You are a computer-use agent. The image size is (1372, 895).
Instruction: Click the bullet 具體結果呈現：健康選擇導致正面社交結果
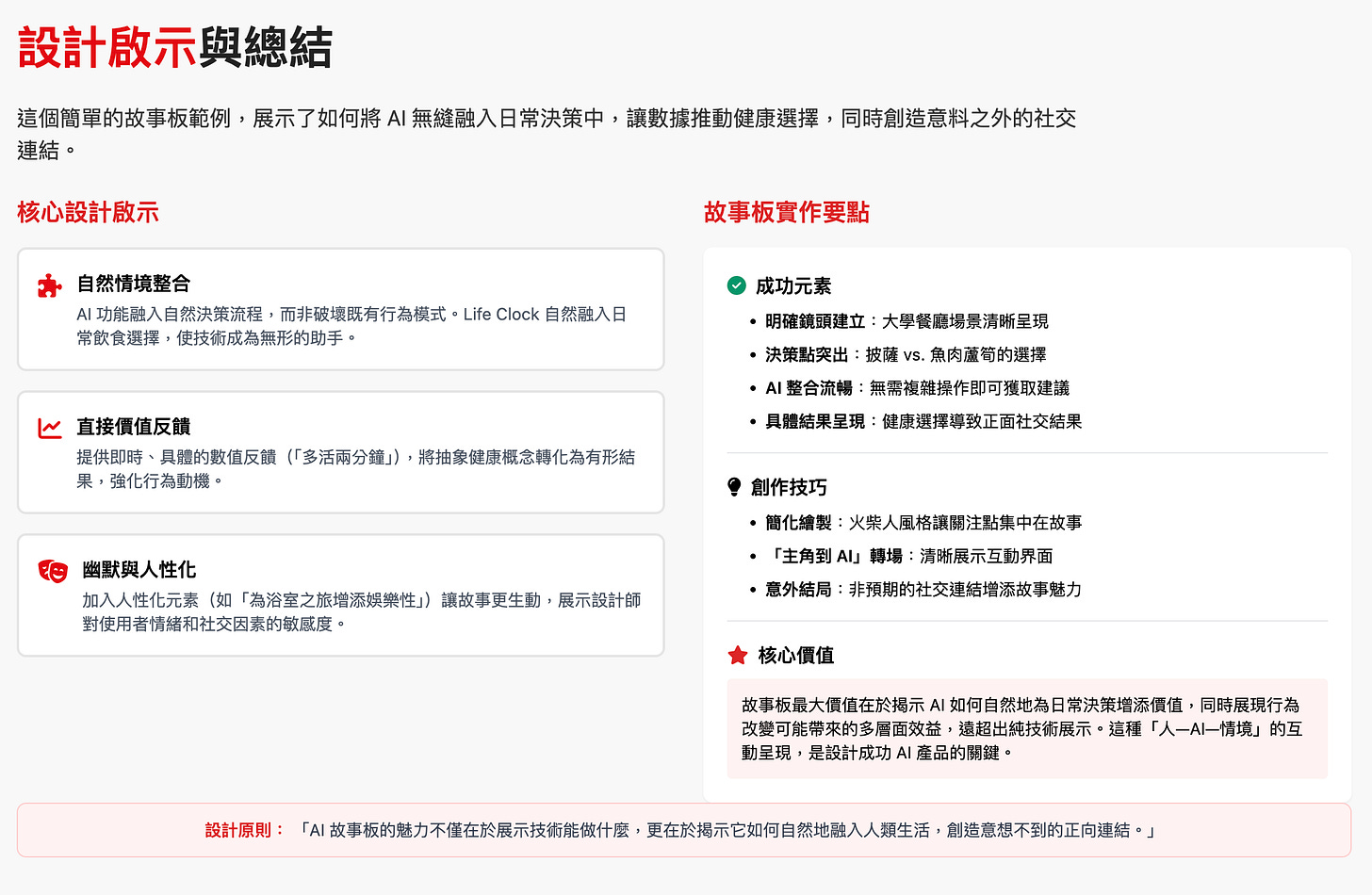coord(923,421)
